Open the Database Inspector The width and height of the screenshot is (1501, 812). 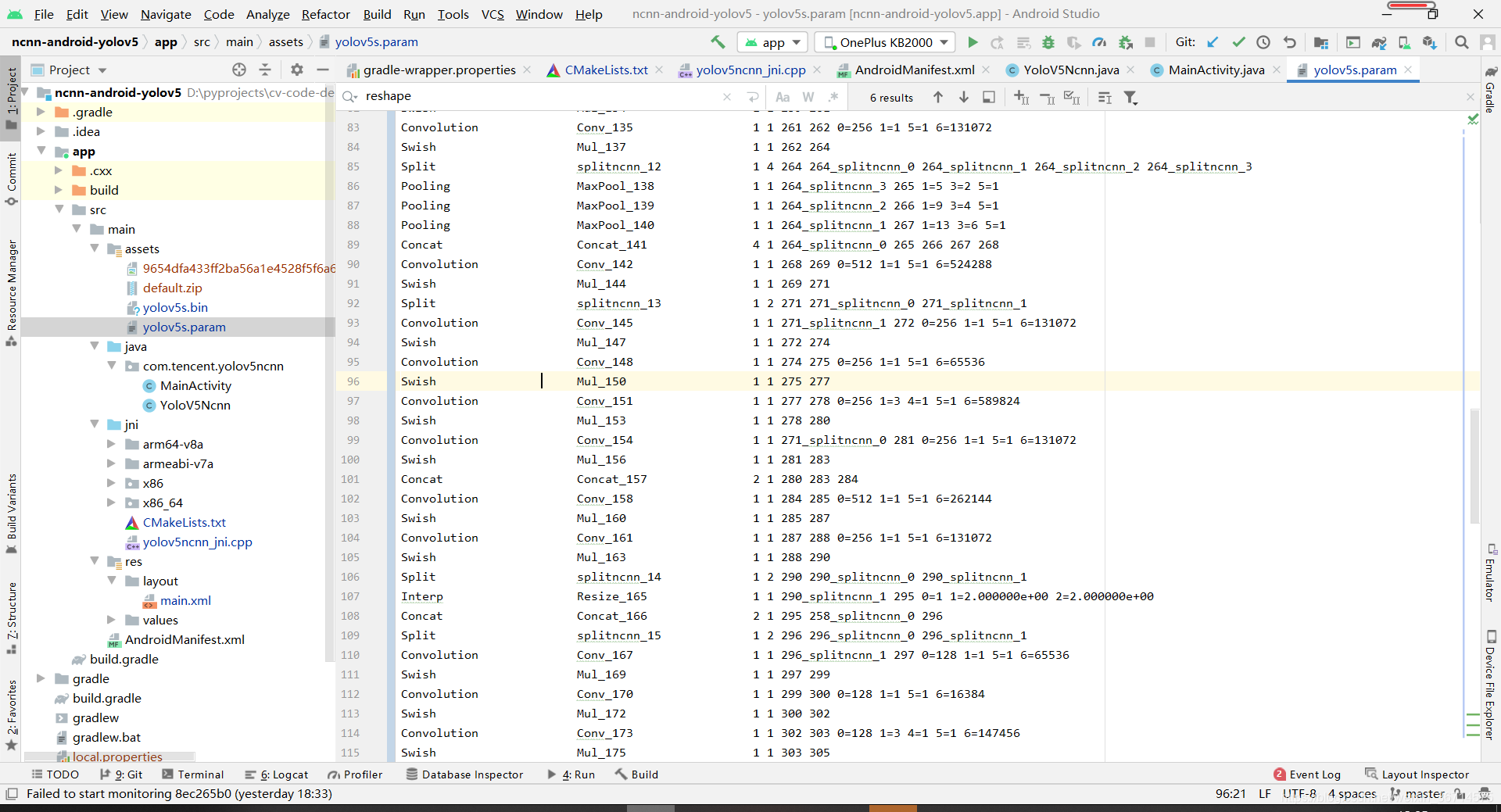pyautogui.click(x=464, y=774)
